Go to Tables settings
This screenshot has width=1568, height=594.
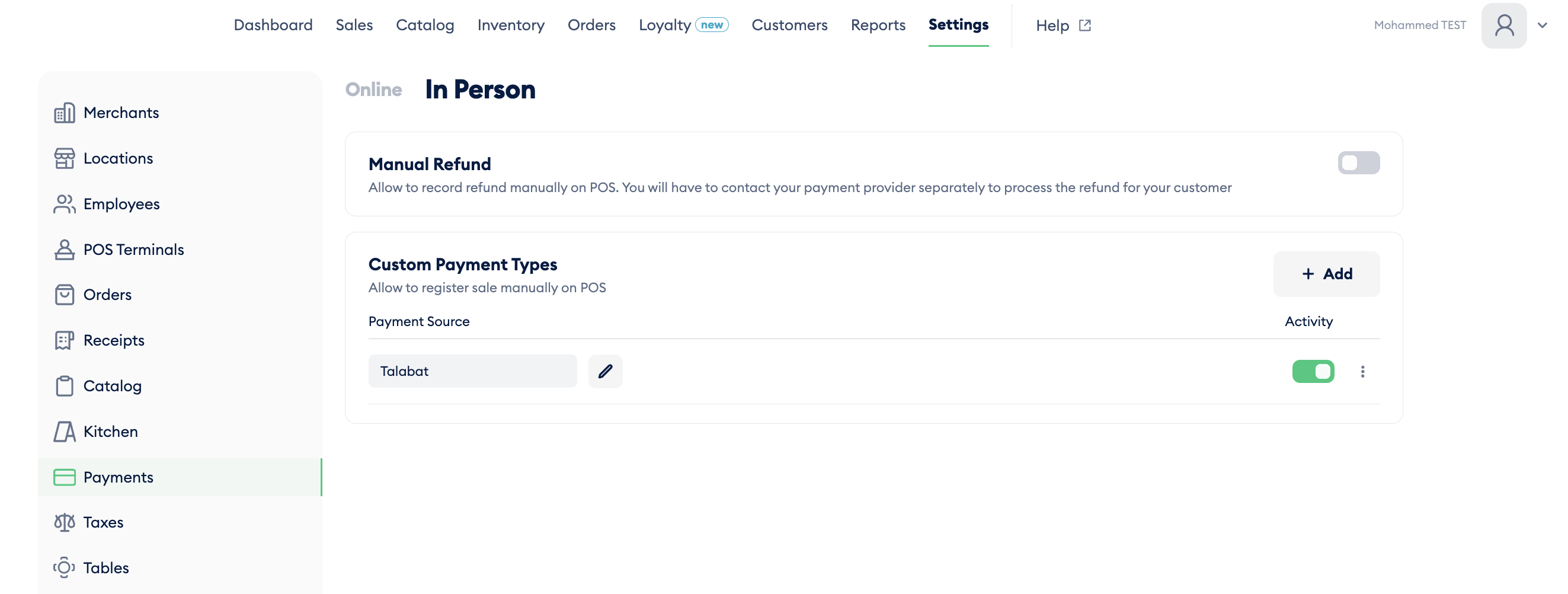[x=106, y=568]
